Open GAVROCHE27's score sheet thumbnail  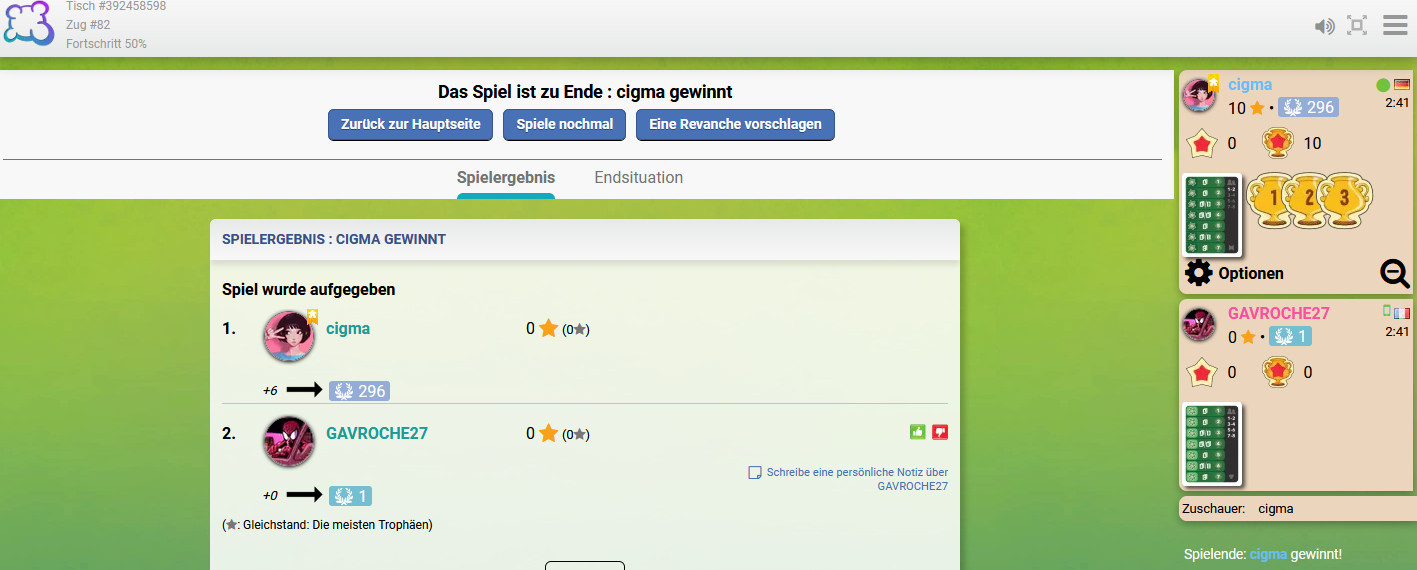[1212, 444]
